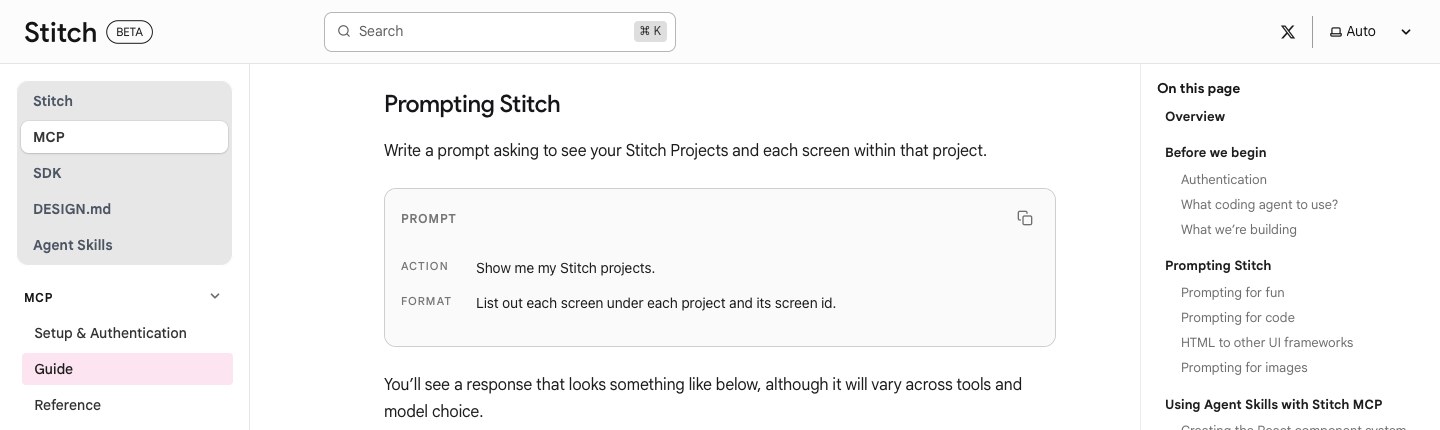Click the Stitch logo in the header
The image size is (1440, 430).
[60, 32]
